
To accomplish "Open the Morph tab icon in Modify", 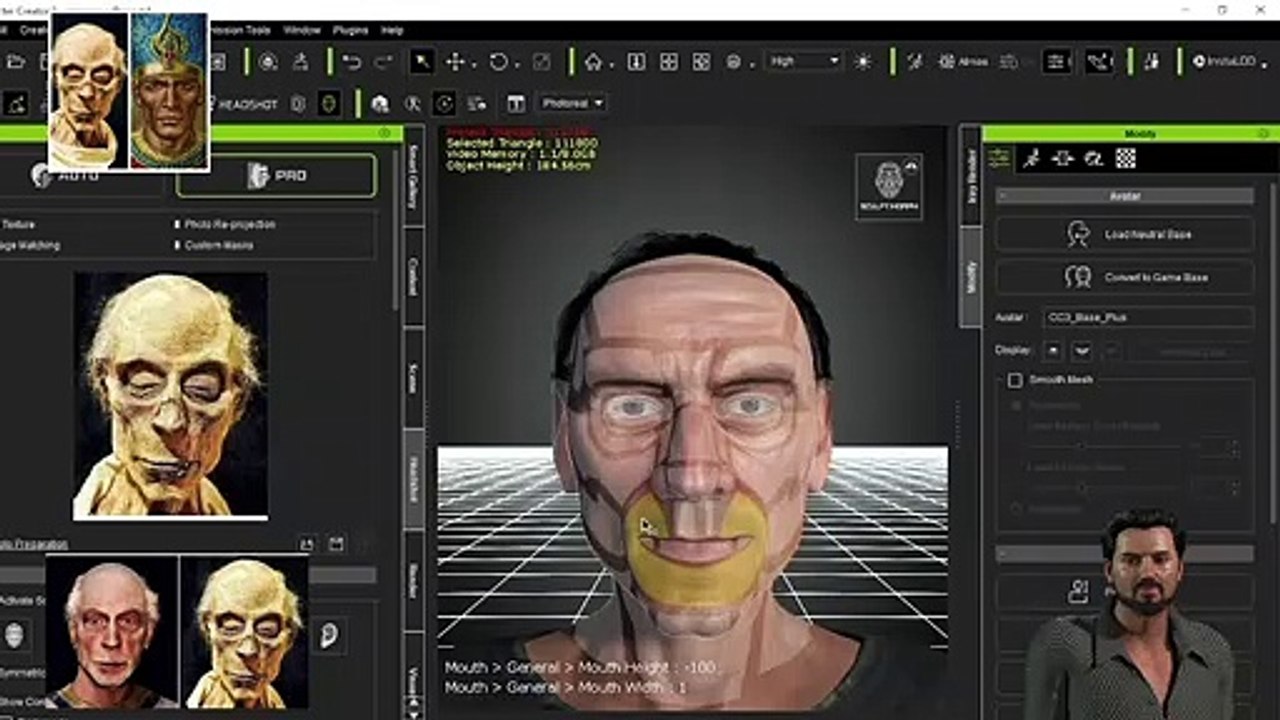I will tap(1094, 158).
